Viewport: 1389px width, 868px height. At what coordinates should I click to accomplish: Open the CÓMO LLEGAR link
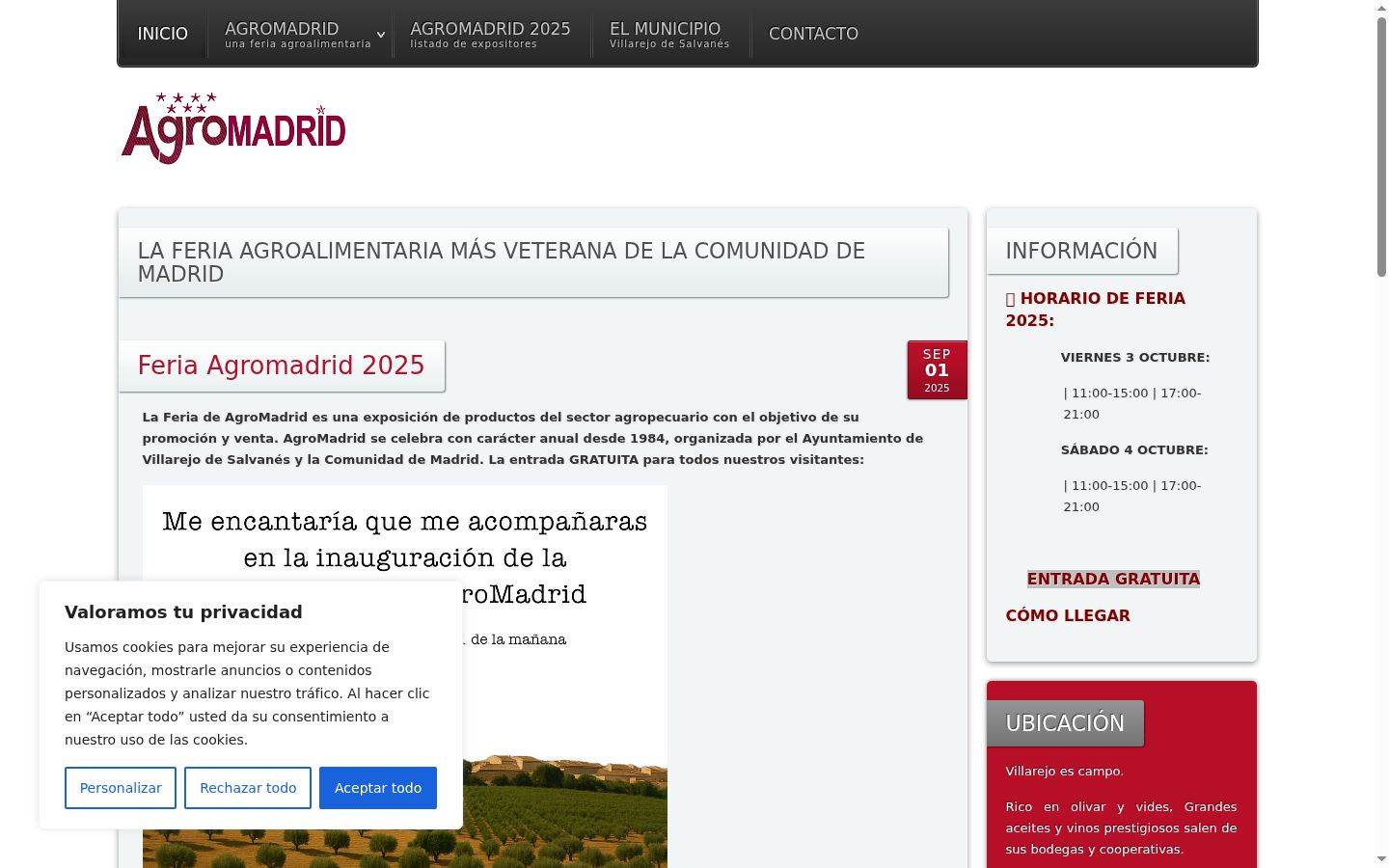tap(1068, 615)
